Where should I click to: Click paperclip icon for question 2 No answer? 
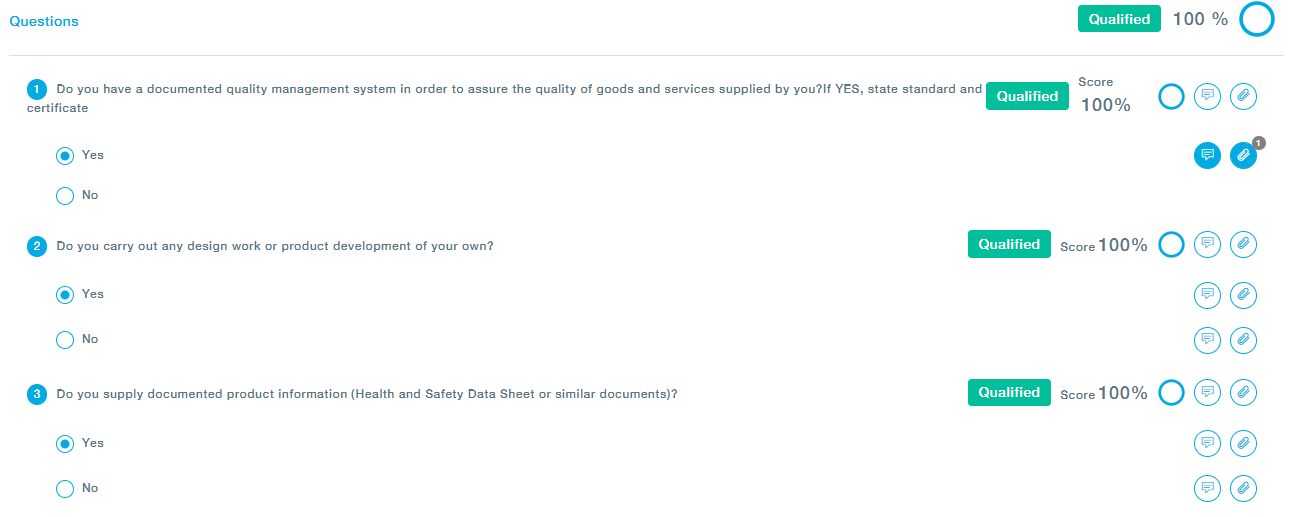[1243, 340]
